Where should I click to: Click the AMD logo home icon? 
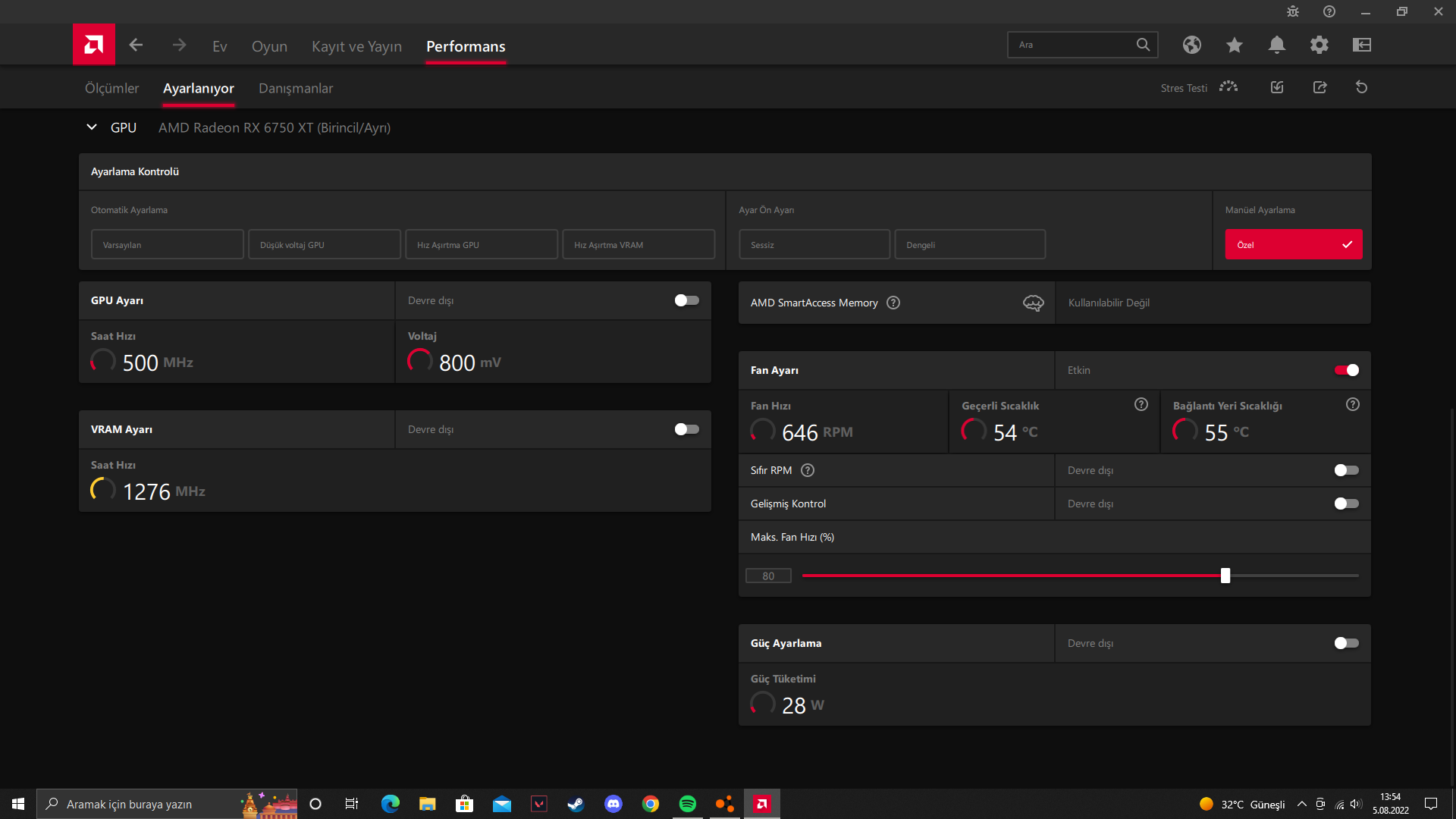click(x=94, y=45)
